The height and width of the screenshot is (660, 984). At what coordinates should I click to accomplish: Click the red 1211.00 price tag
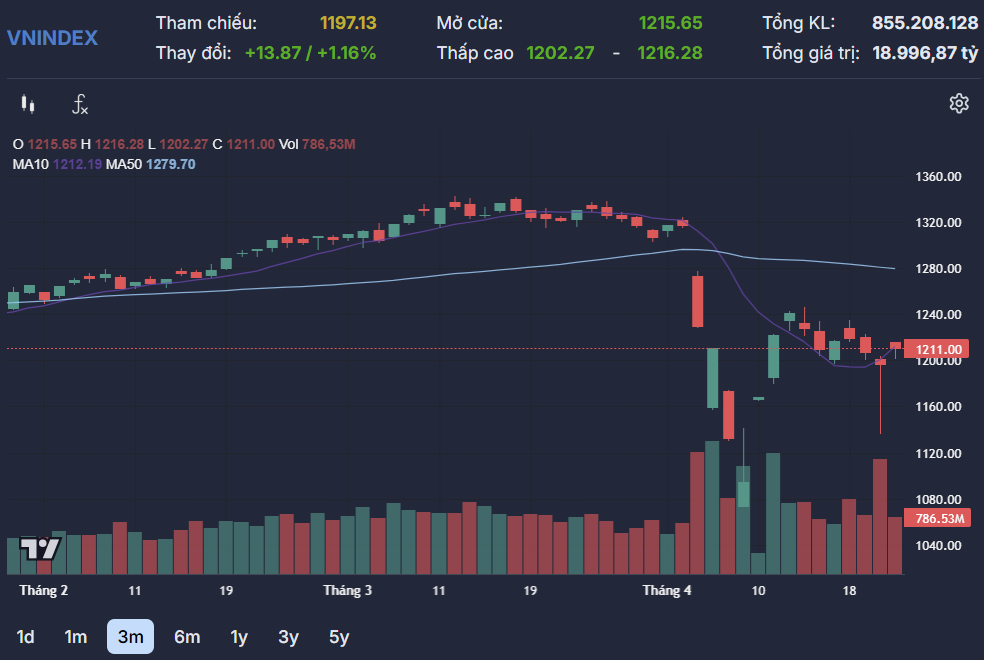tap(939, 349)
